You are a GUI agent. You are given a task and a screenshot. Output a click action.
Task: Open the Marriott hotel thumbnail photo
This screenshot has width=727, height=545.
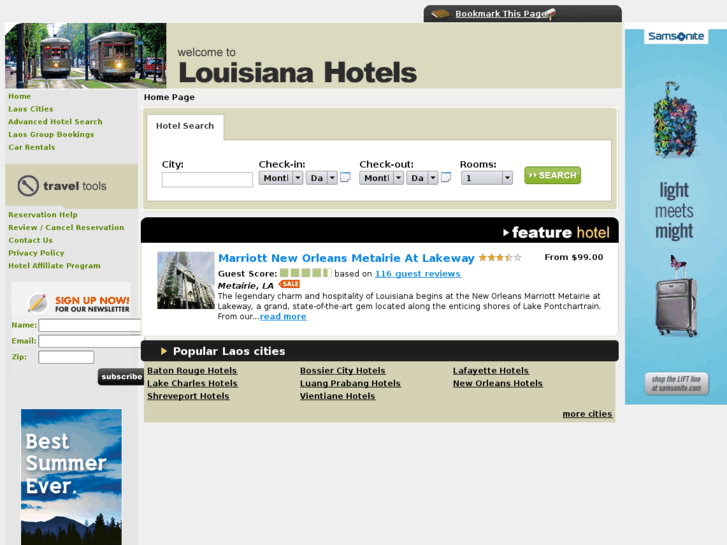[185, 281]
